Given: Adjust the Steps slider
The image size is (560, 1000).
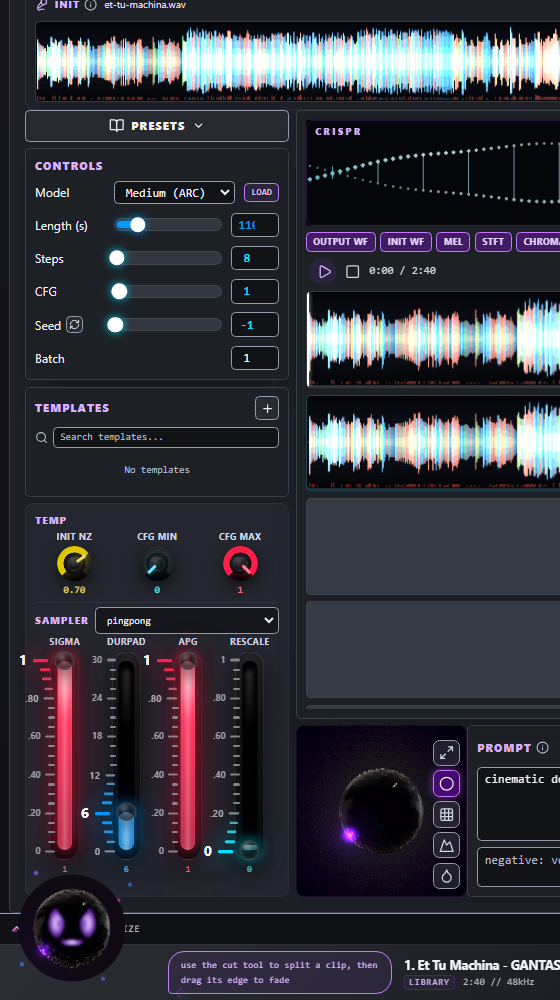Looking at the screenshot, I should (168, 258).
